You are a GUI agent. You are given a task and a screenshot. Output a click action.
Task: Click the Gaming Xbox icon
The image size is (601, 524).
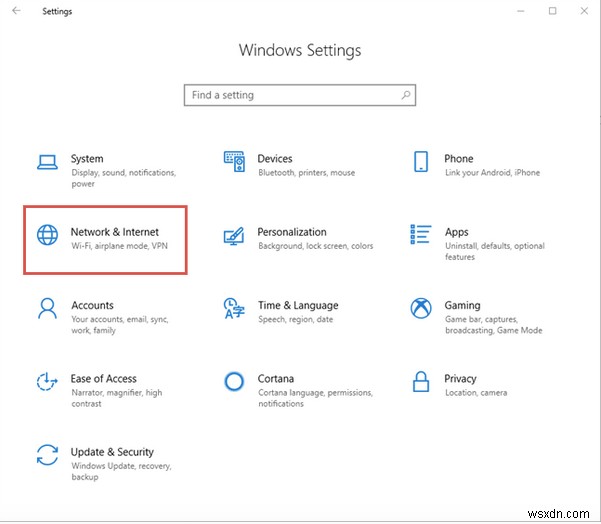point(421,308)
